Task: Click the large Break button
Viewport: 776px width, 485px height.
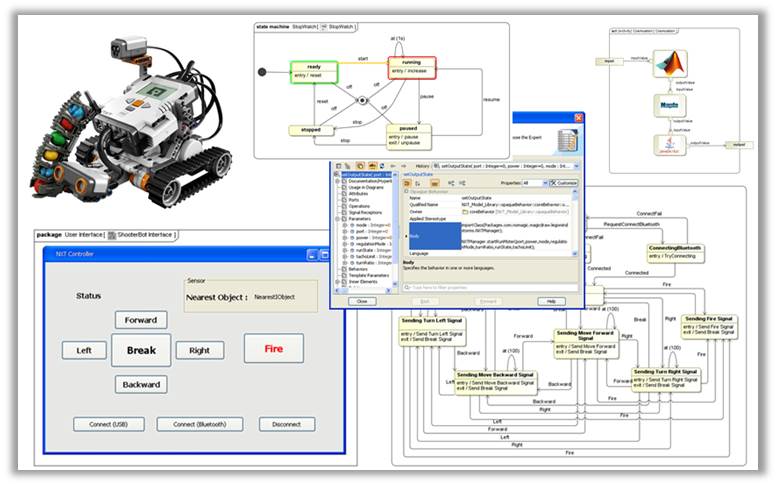Action: [x=141, y=350]
